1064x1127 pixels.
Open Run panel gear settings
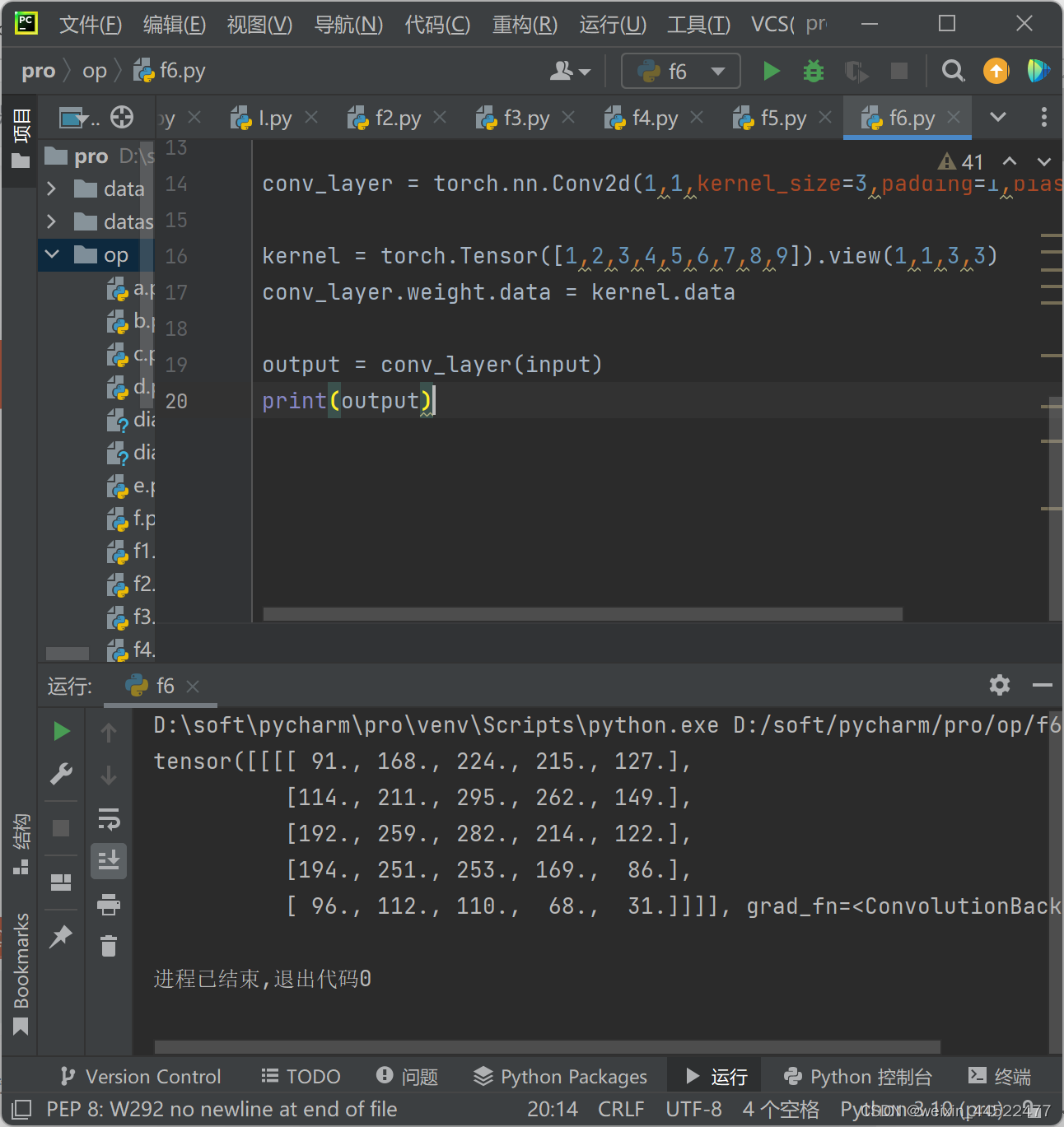tap(1000, 685)
